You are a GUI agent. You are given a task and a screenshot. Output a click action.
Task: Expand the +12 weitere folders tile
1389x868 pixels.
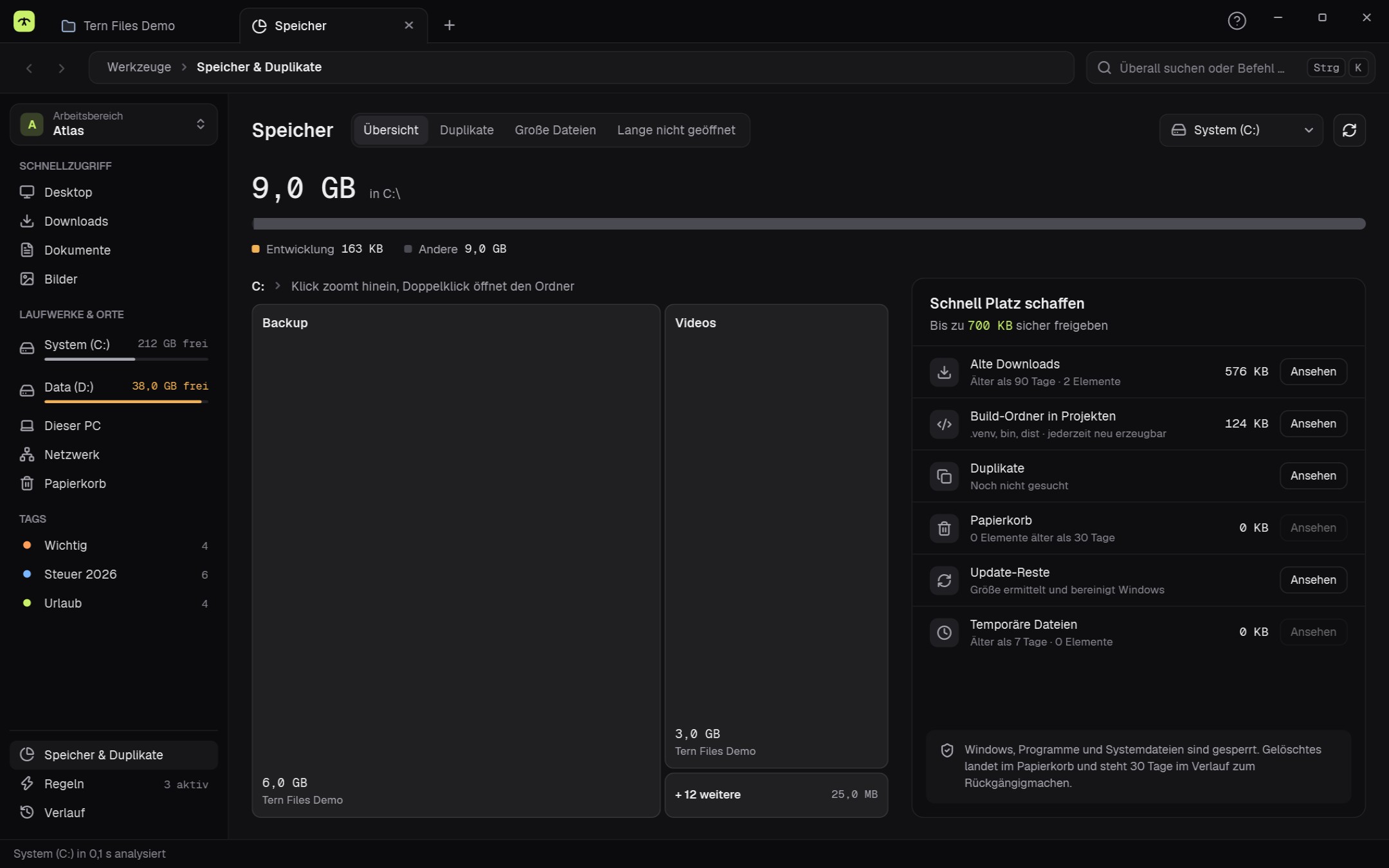pos(776,795)
